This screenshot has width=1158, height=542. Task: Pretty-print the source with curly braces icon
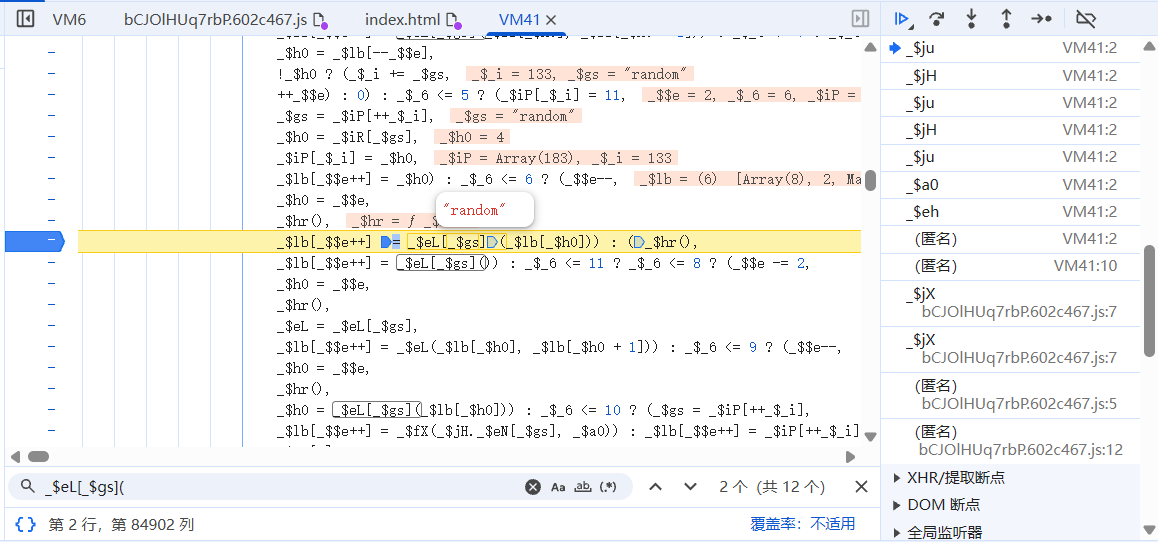26,524
